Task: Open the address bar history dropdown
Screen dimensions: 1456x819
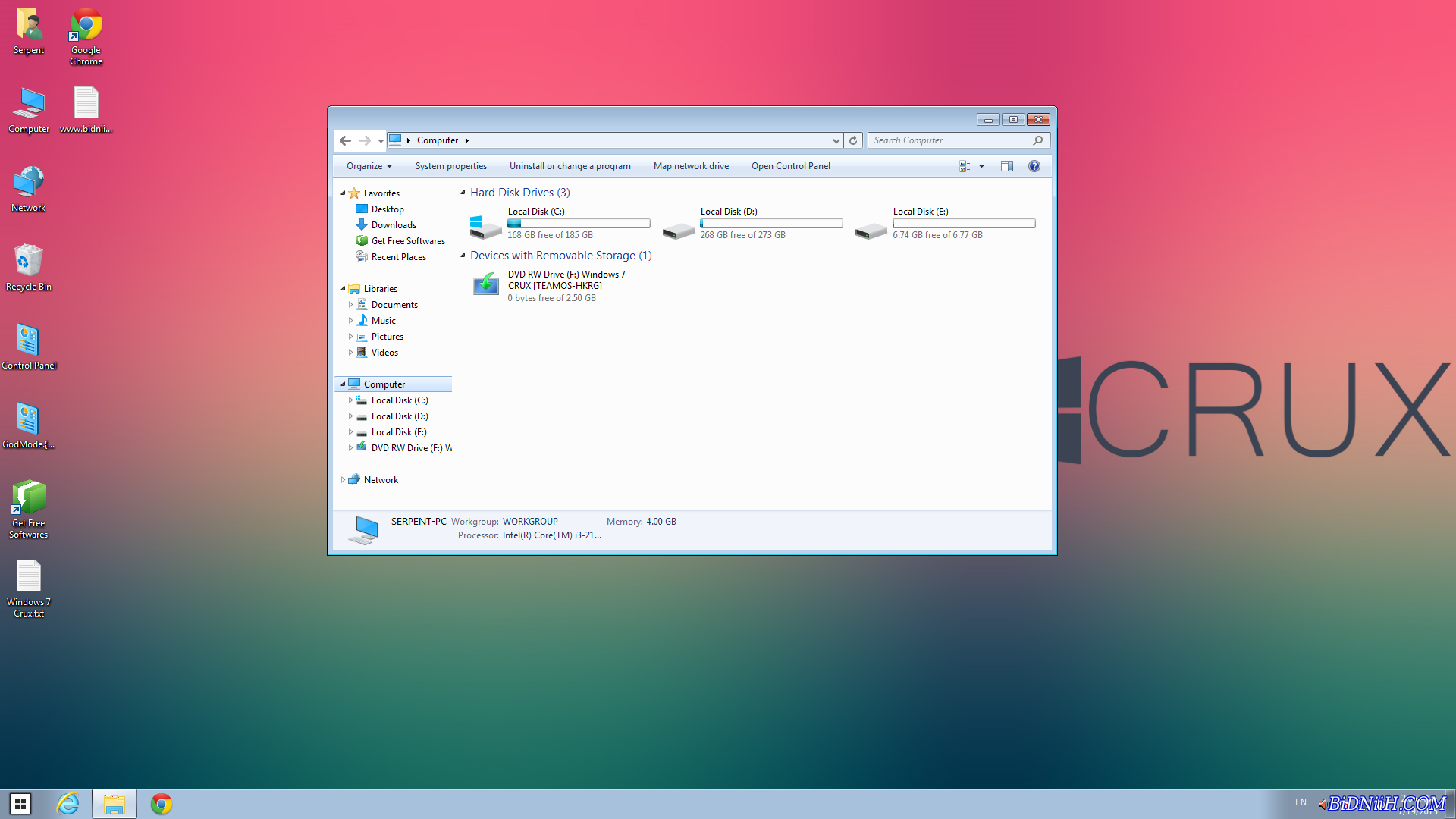Action: click(836, 140)
